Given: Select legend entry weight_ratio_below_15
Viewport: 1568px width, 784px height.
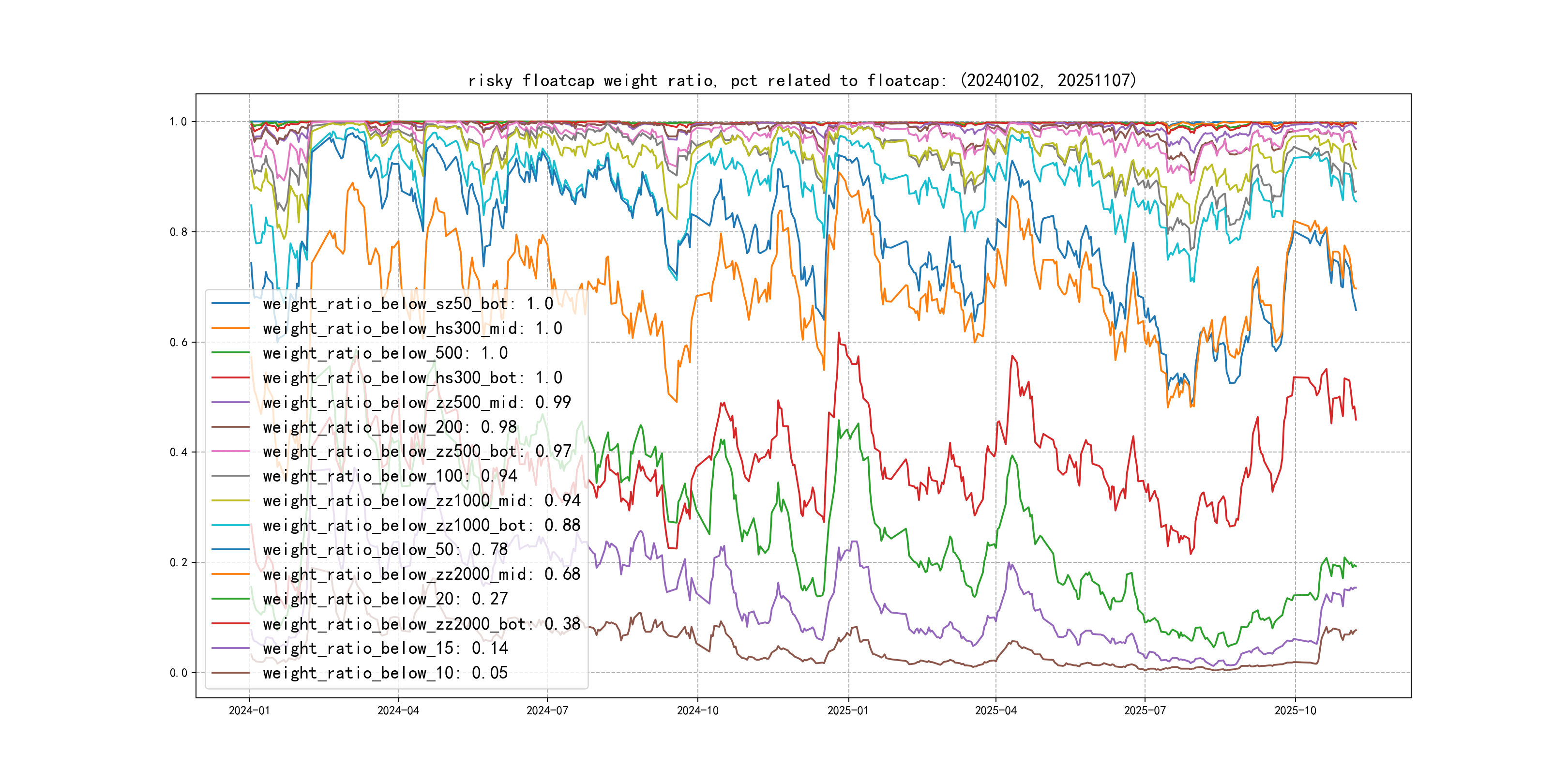Looking at the screenshot, I should click(385, 648).
